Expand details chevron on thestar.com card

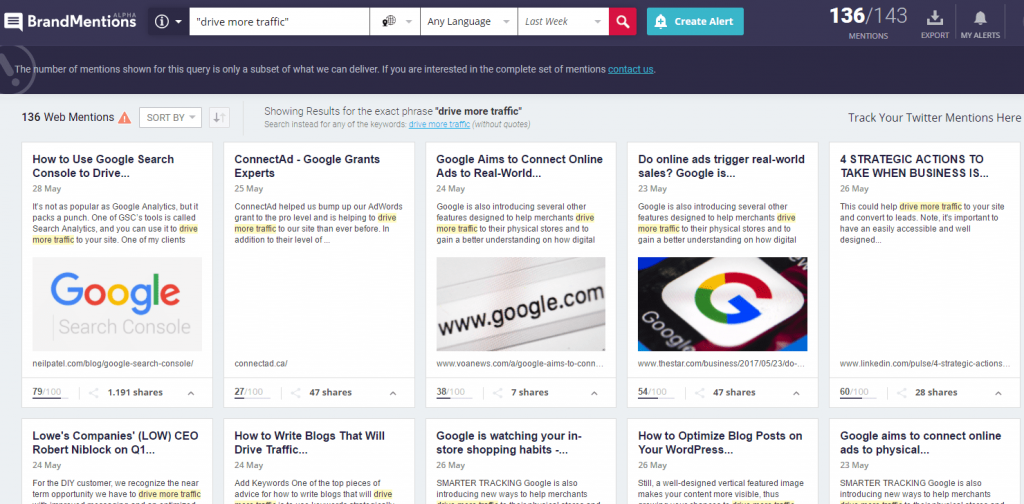point(796,393)
